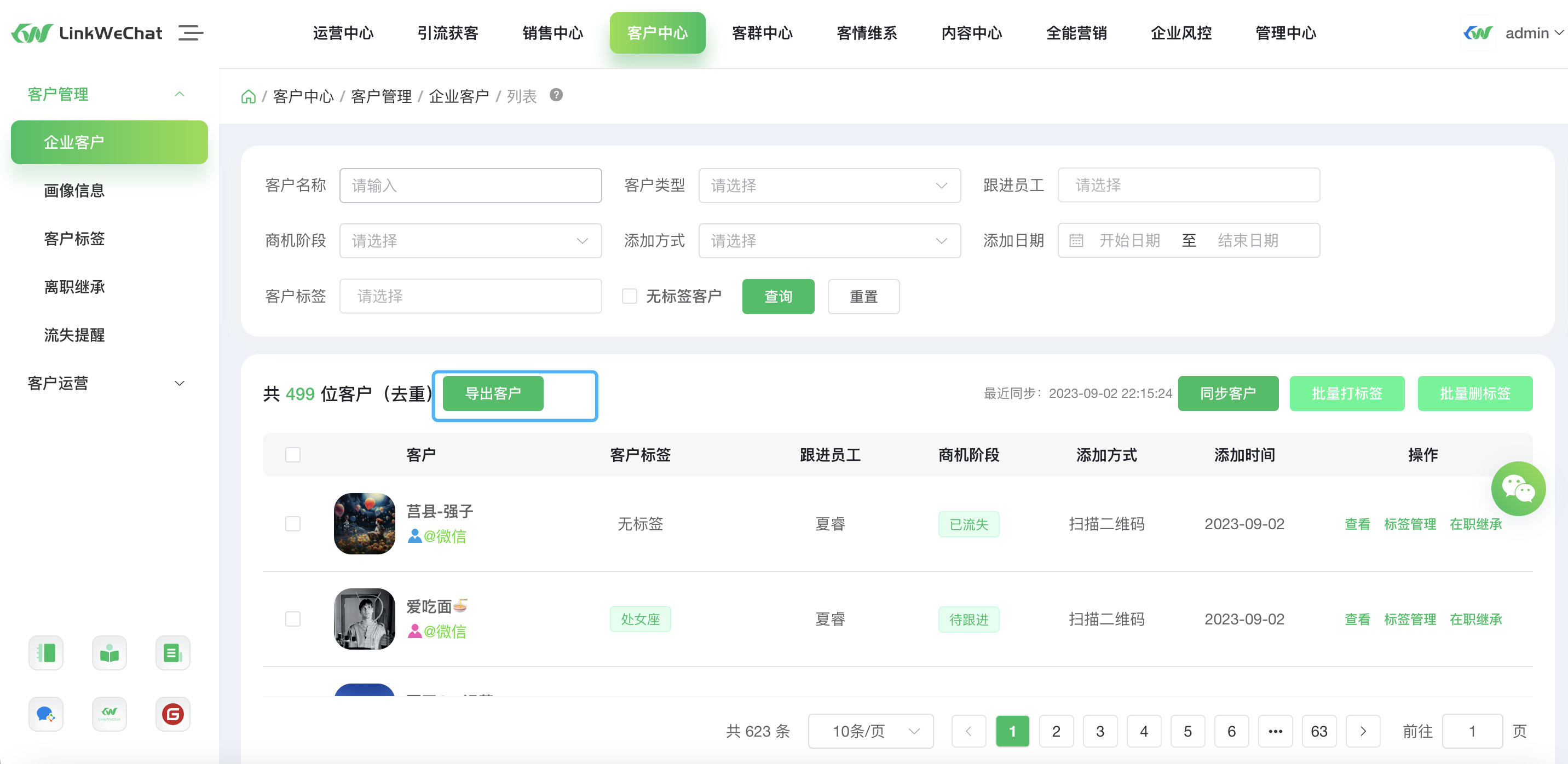Viewport: 1568px width, 764px height.
Task: Click the hamburger menu collapse icon
Action: [x=191, y=33]
